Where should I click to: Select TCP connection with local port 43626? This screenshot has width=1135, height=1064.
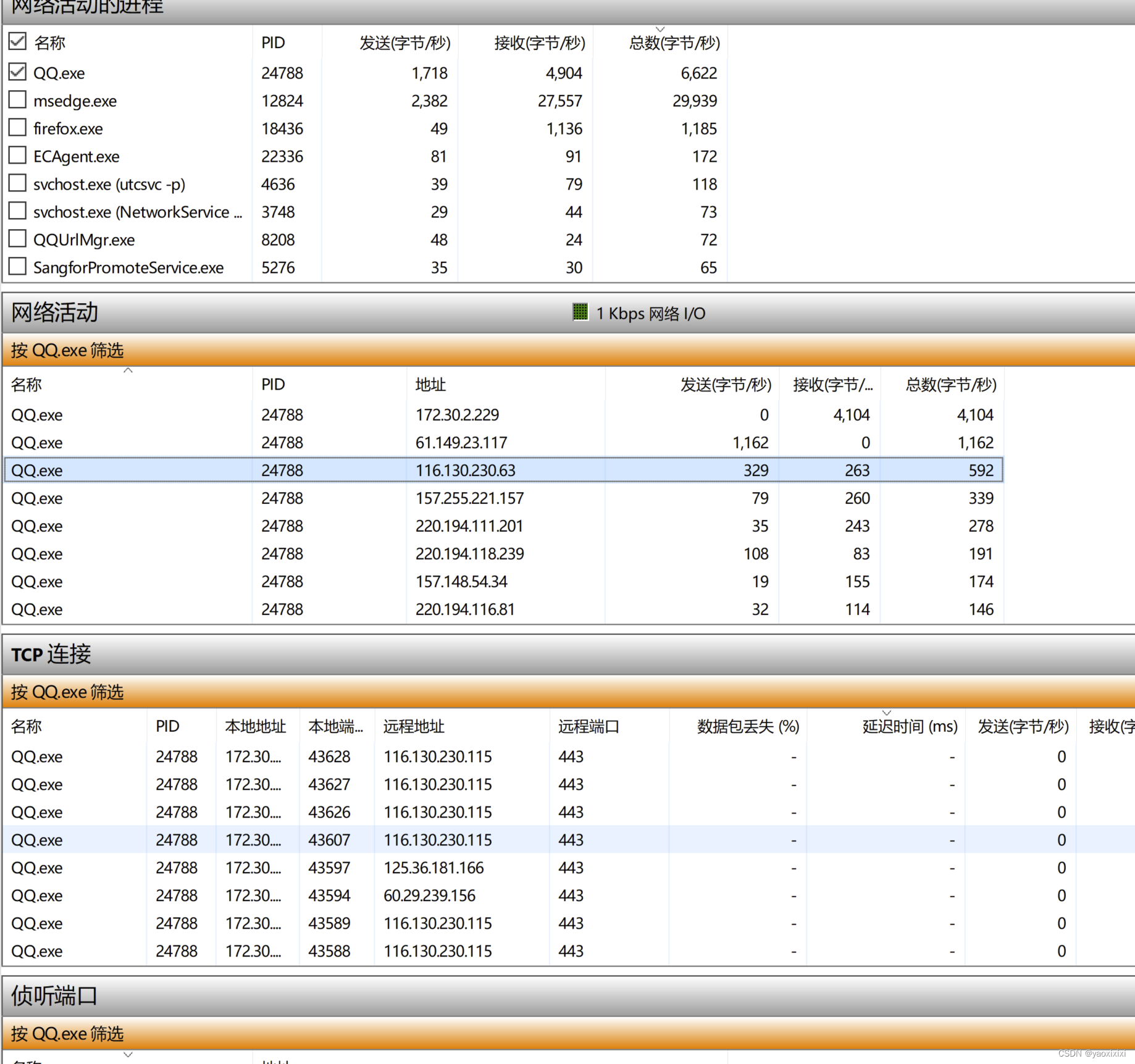click(568, 812)
